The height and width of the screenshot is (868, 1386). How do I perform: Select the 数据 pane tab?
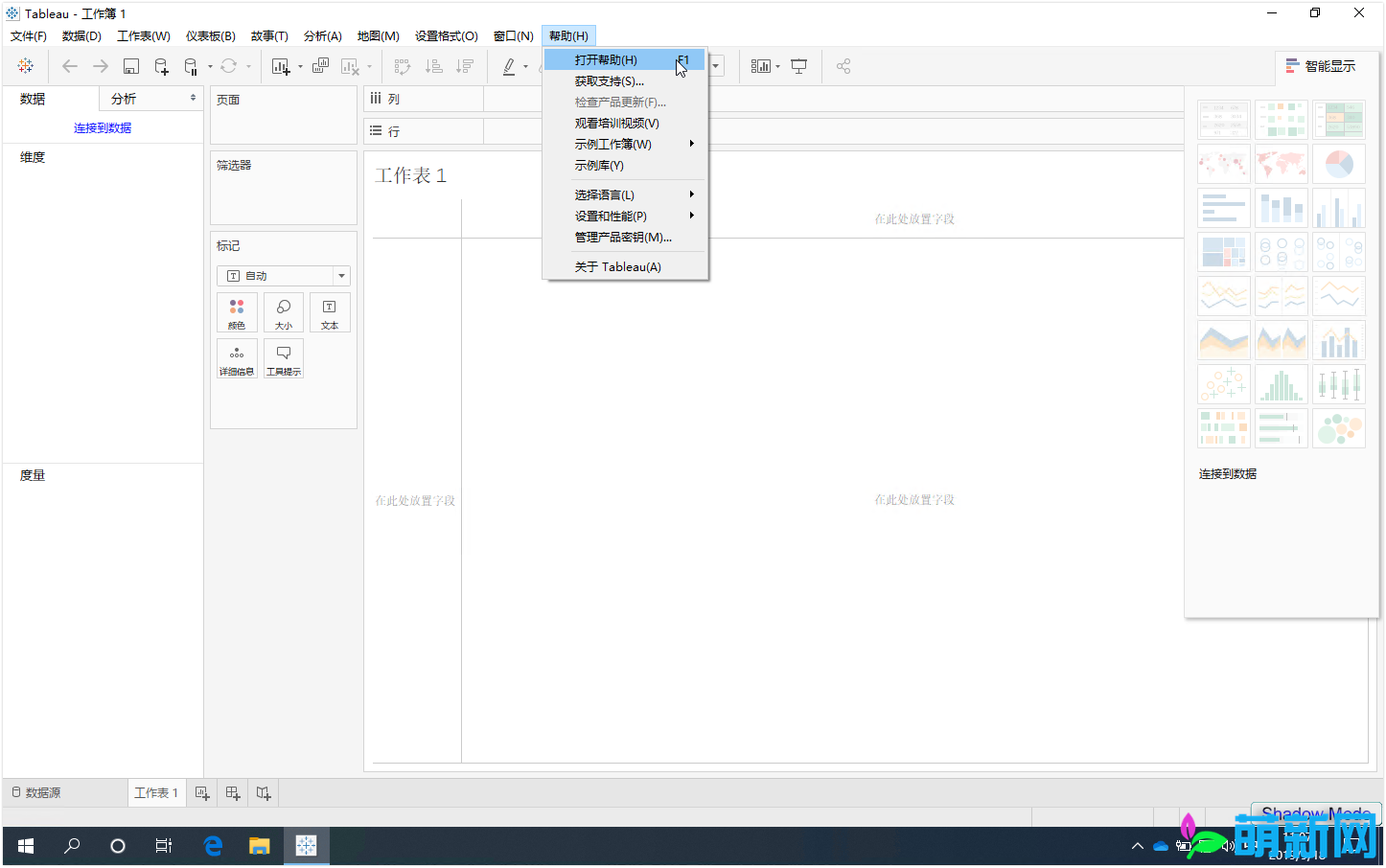click(x=33, y=99)
